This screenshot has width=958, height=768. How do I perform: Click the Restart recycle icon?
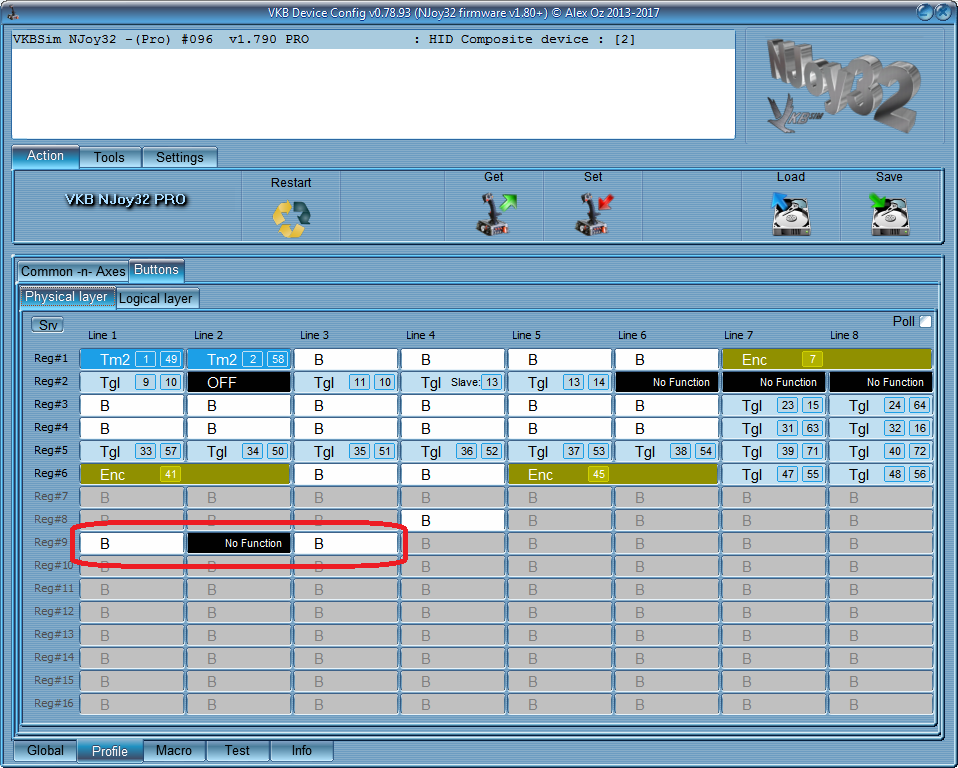[291, 218]
